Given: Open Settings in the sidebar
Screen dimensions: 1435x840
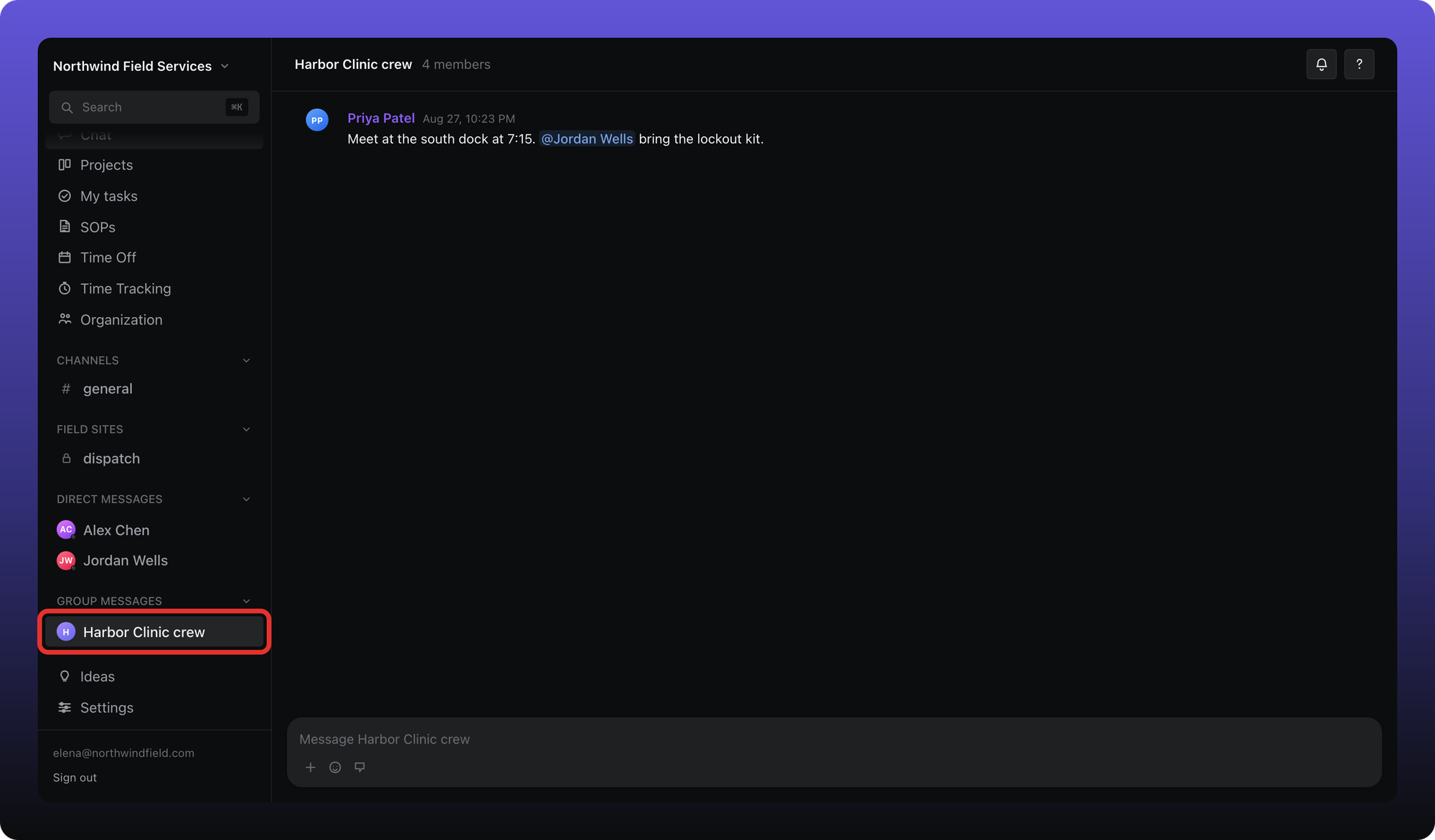Looking at the screenshot, I should (x=154, y=707).
